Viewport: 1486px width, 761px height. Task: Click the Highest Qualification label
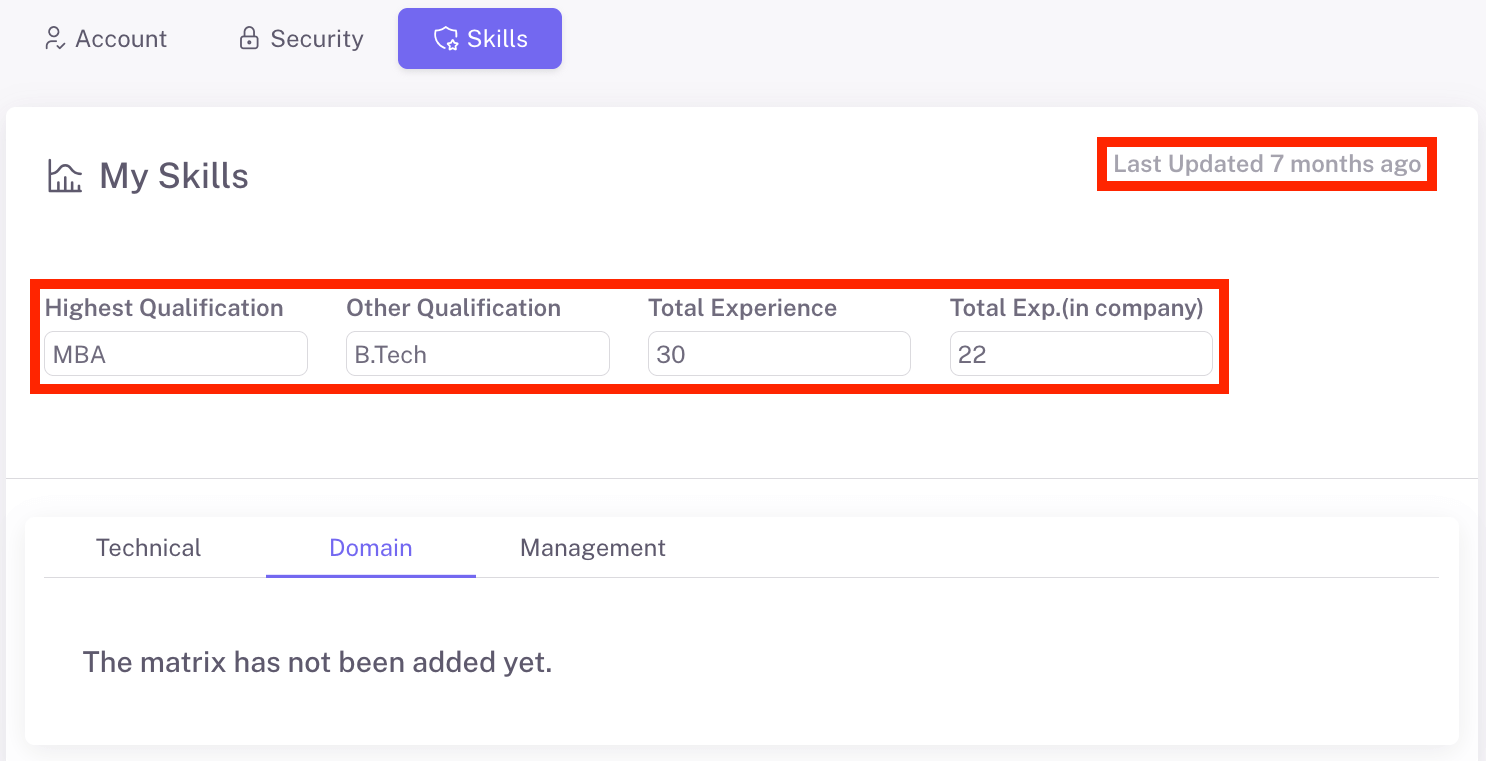164,308
